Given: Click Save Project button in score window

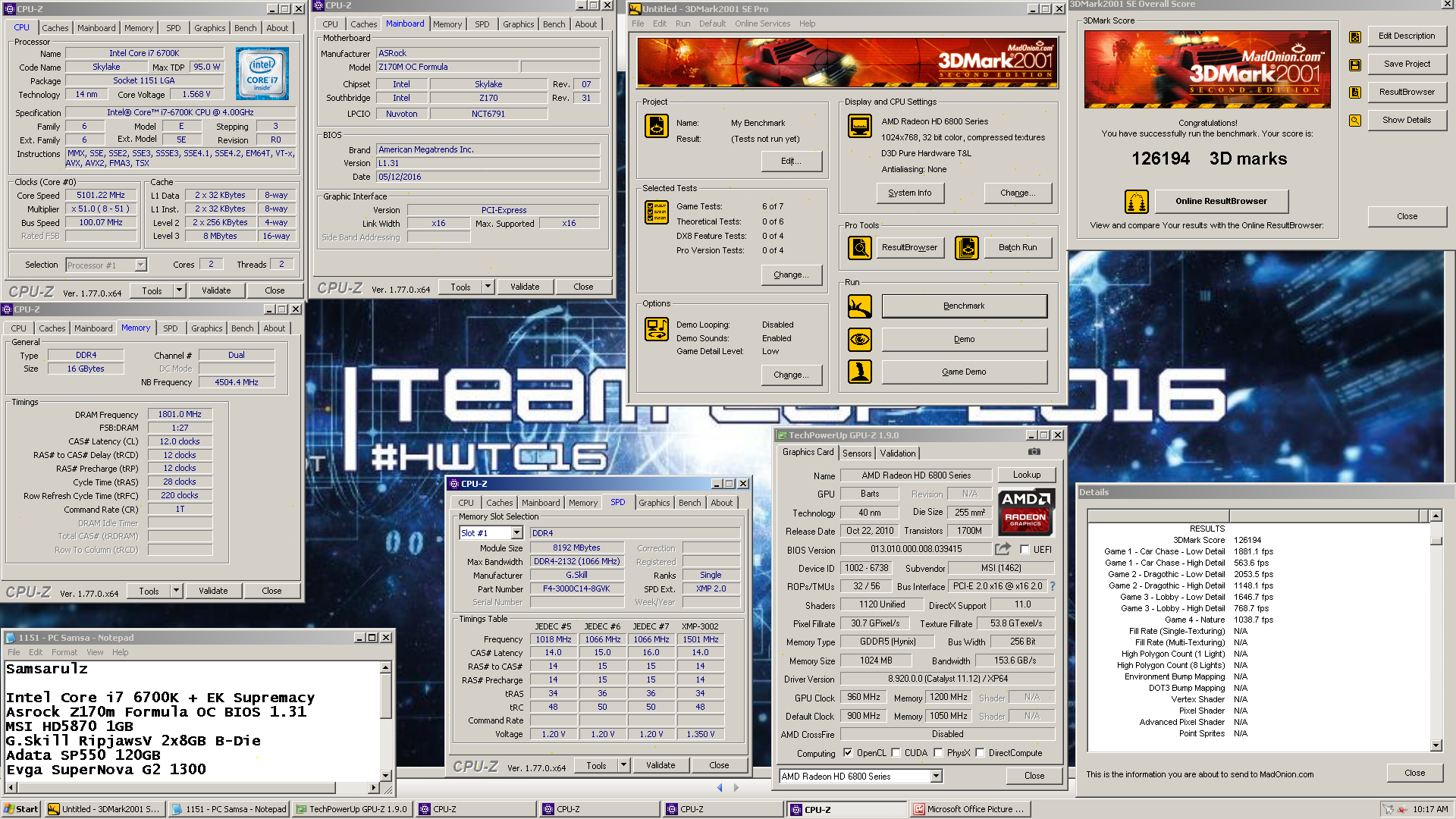Looking at the screenshot, I should tap(1407, 64).
